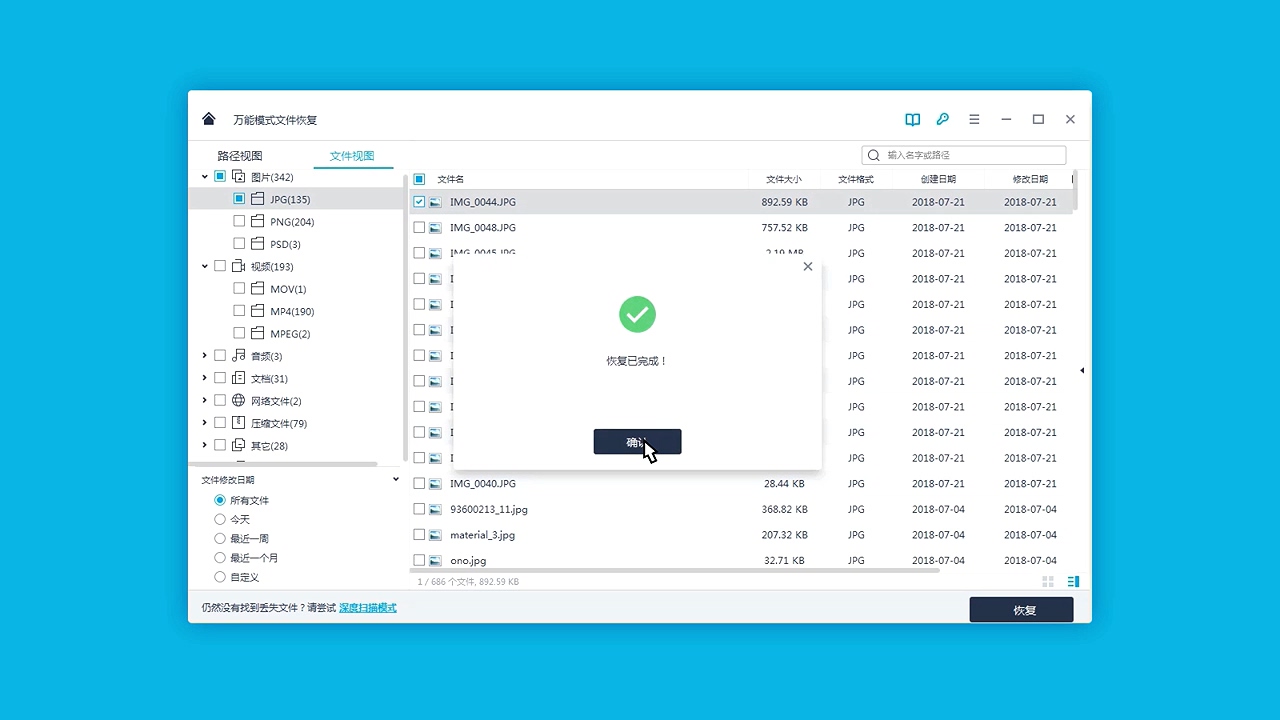
Task: Click the MPEG(2) folder icon
Action: 258,333
